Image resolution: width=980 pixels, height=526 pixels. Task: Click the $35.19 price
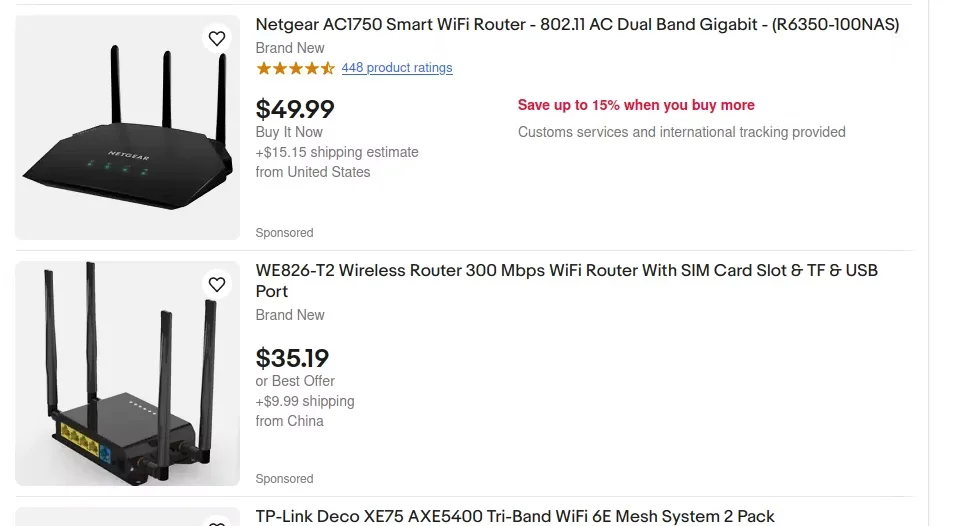pyautogui.click(x=292, y=358)
